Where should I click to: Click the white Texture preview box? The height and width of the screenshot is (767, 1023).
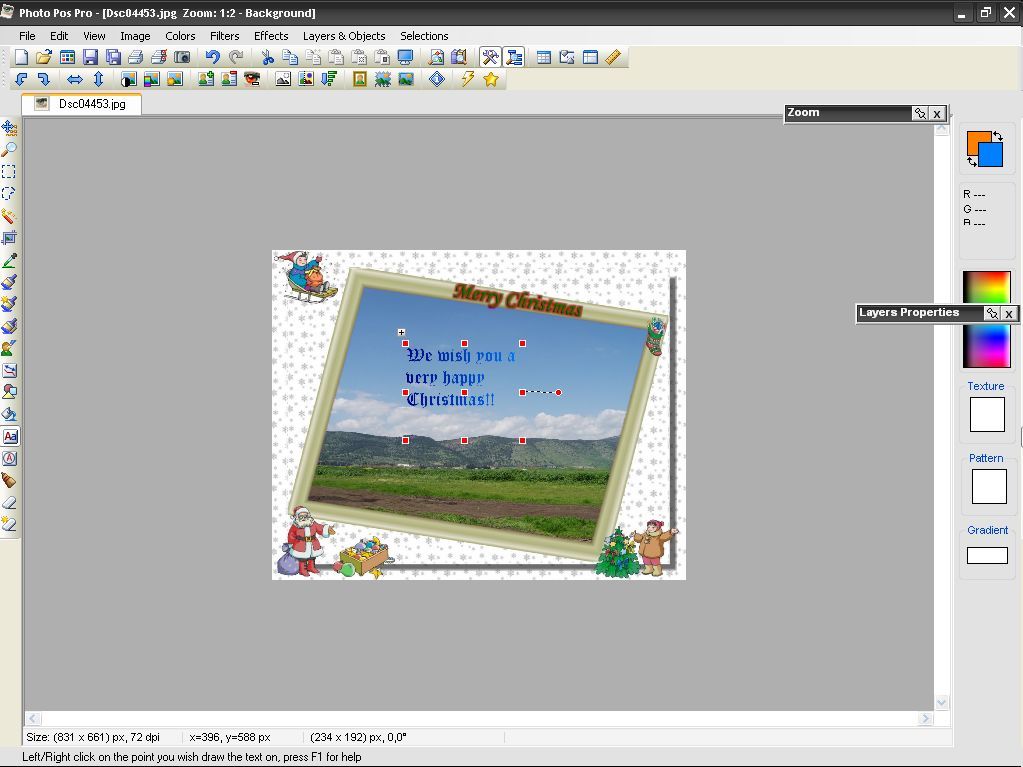coord(986,414)
